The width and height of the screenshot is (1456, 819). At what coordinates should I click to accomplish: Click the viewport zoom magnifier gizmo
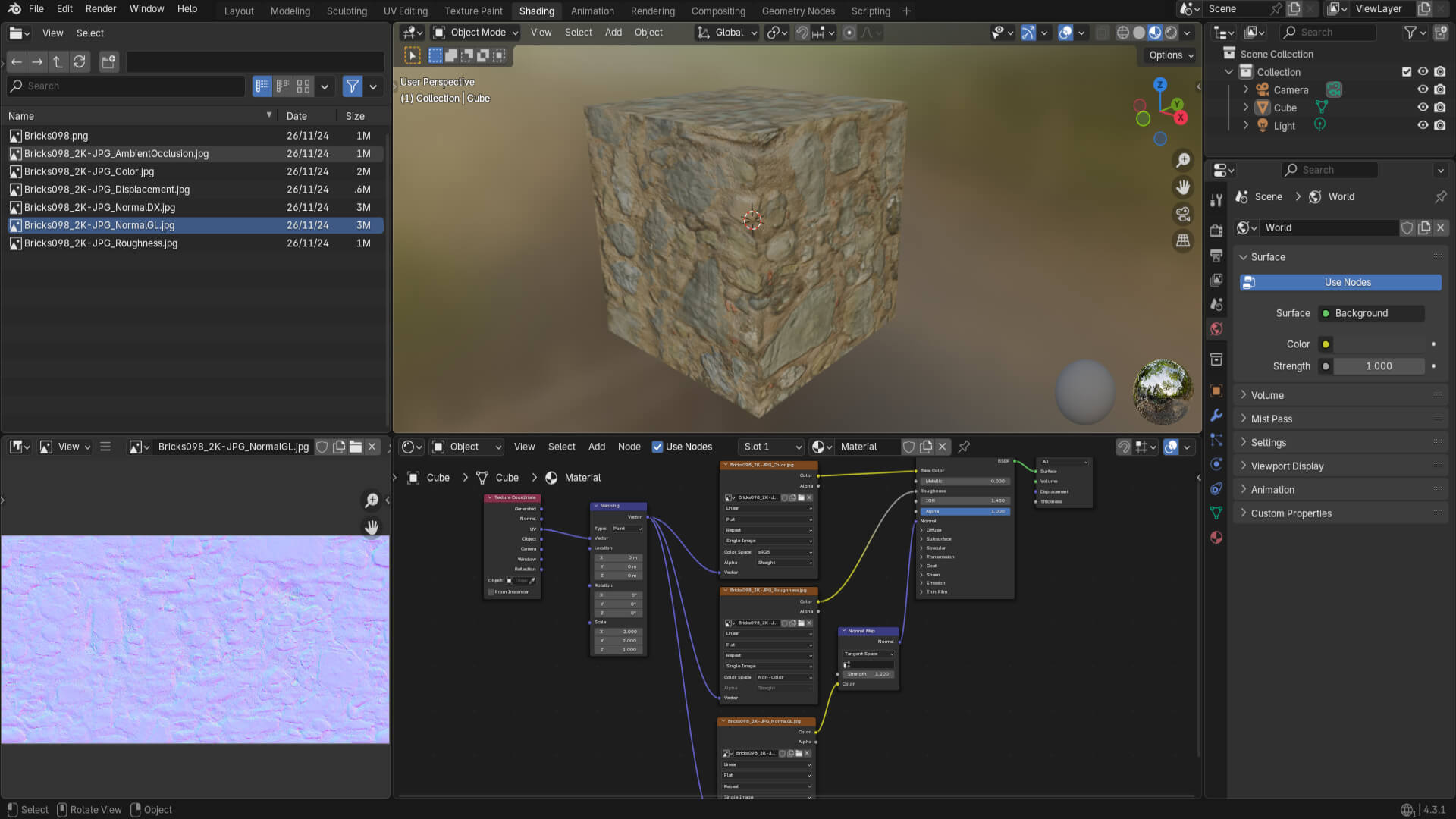[1182, 161]
